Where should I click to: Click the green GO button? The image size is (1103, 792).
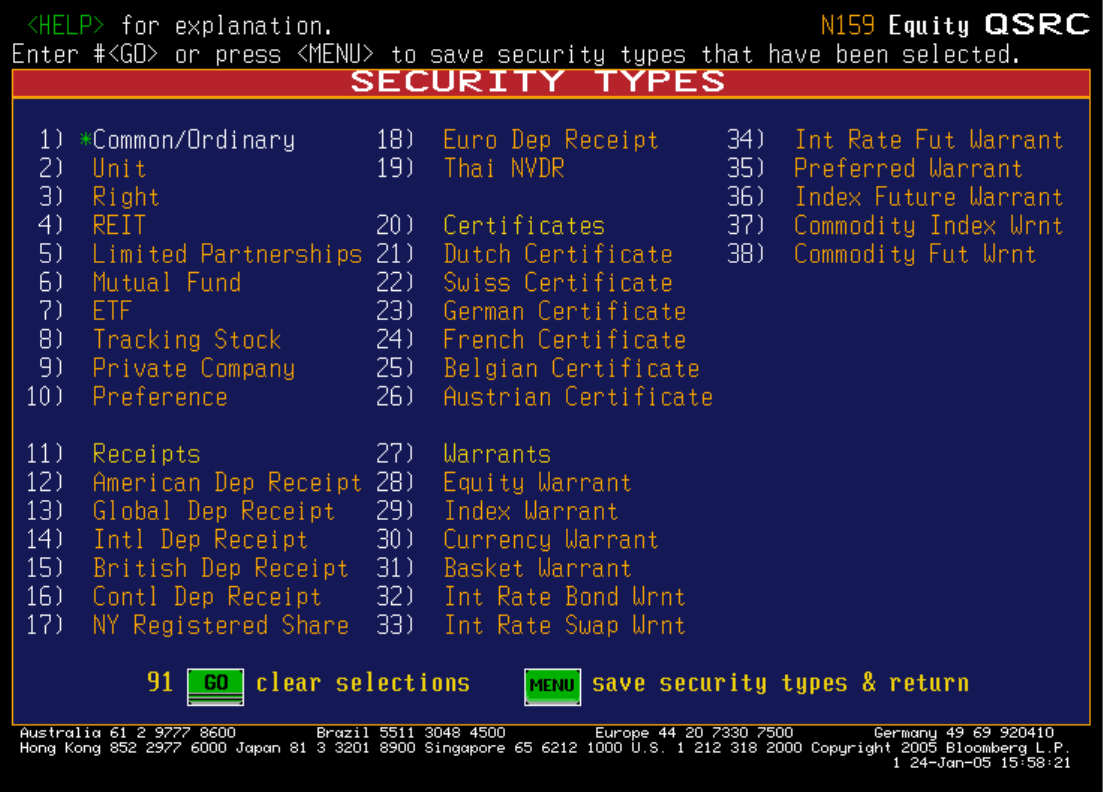click(x=215, y=686)
